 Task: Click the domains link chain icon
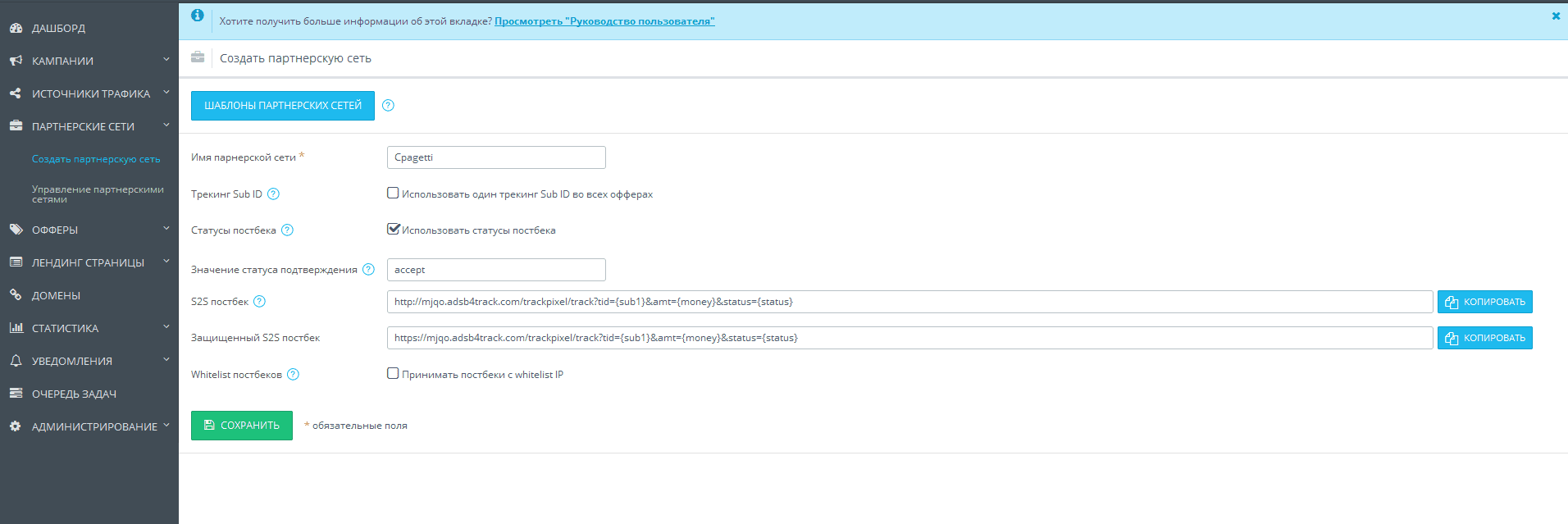coord(16,295)
